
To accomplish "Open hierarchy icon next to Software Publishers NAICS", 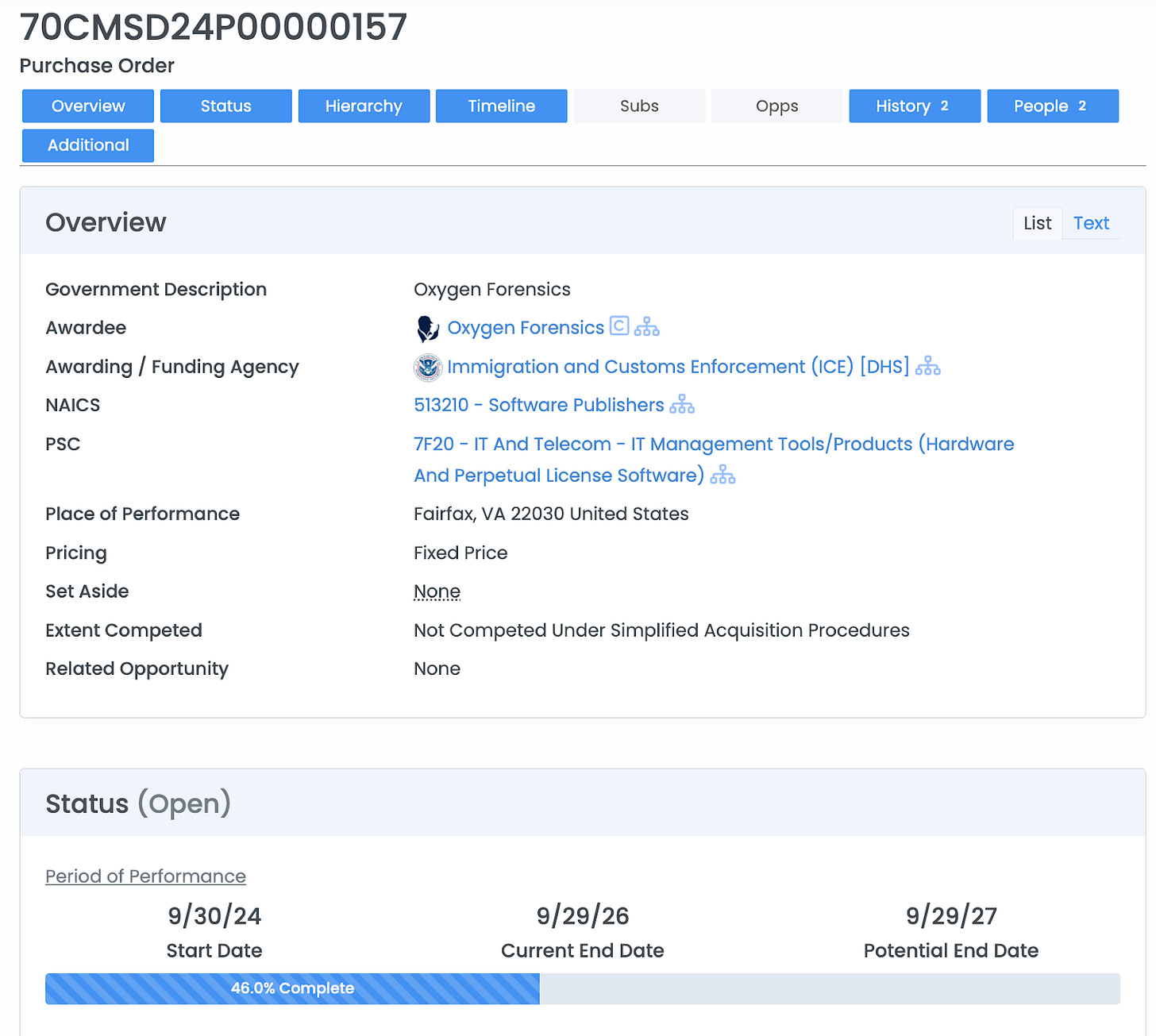I will [682, 404].
